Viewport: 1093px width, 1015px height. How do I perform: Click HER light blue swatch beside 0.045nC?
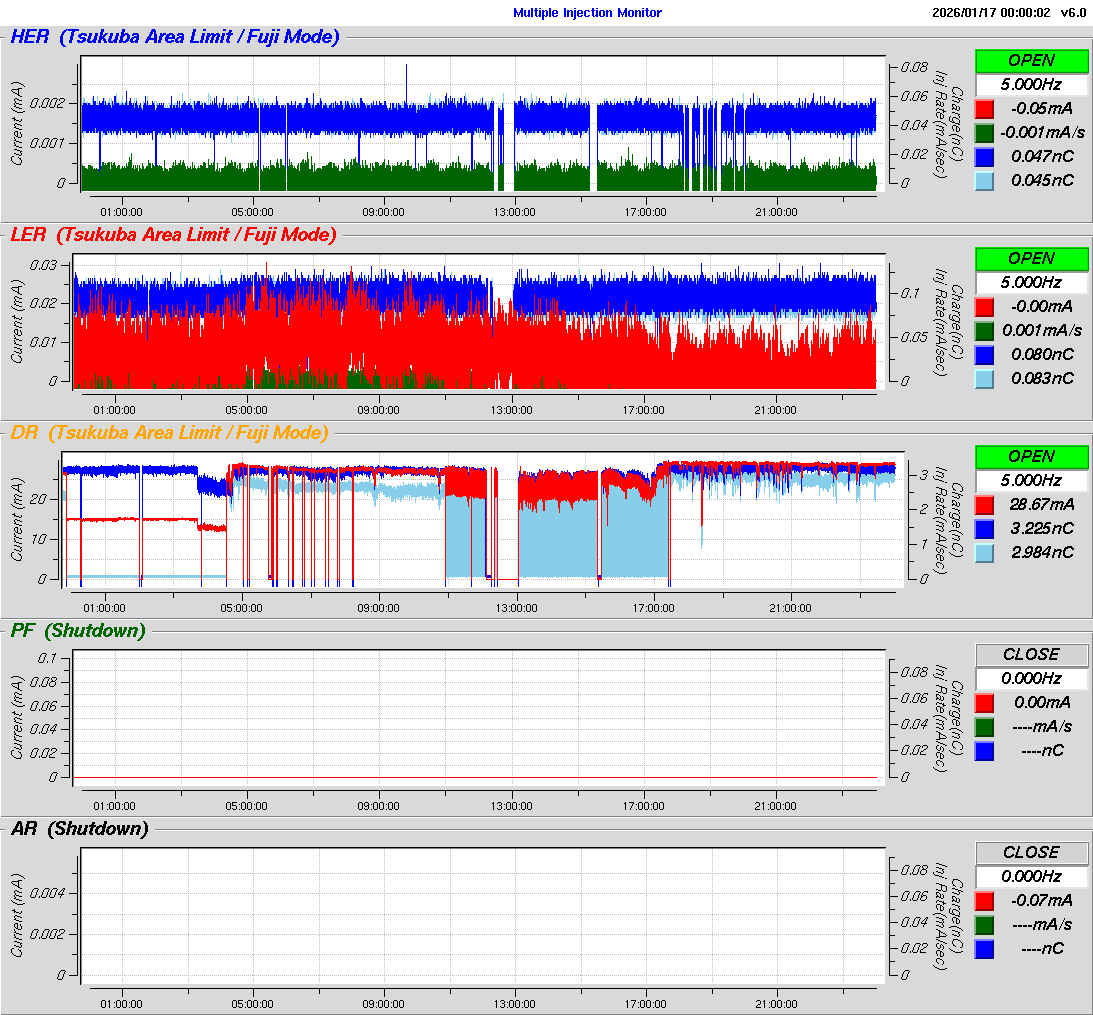(984, 181)
